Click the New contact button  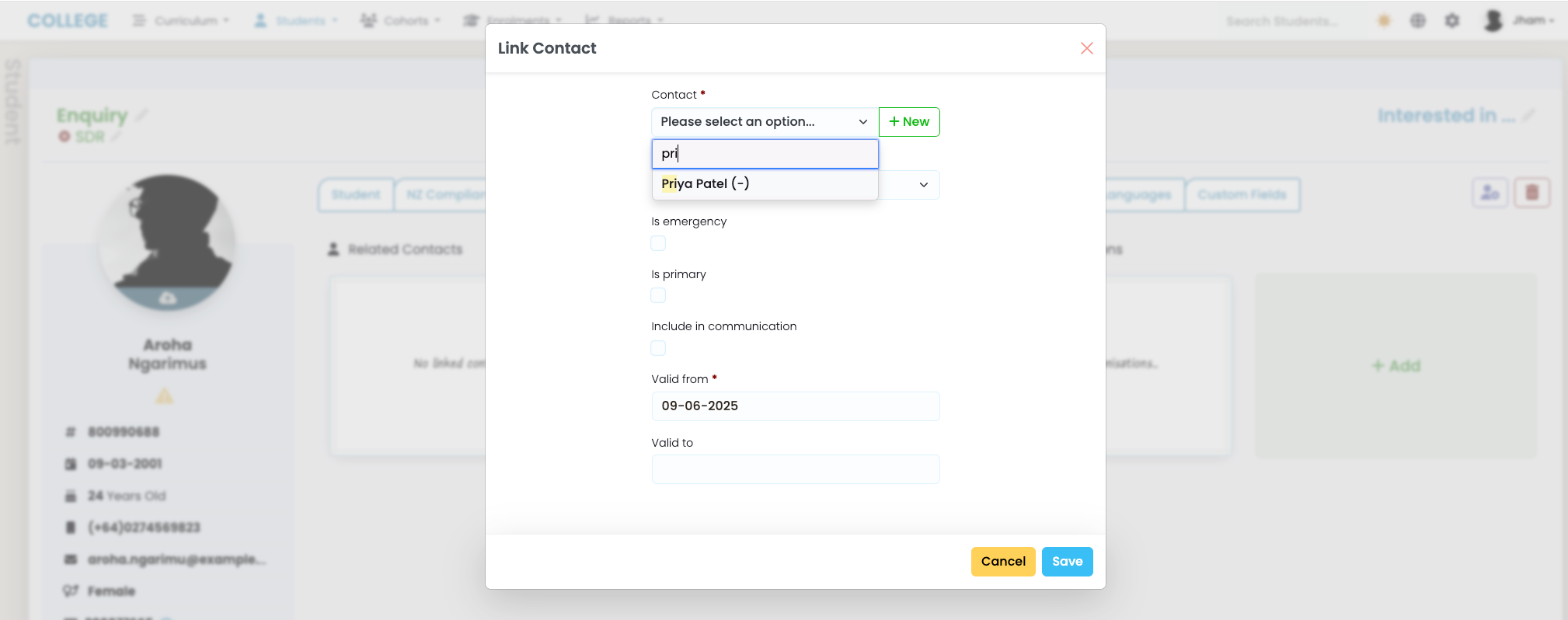909,122
